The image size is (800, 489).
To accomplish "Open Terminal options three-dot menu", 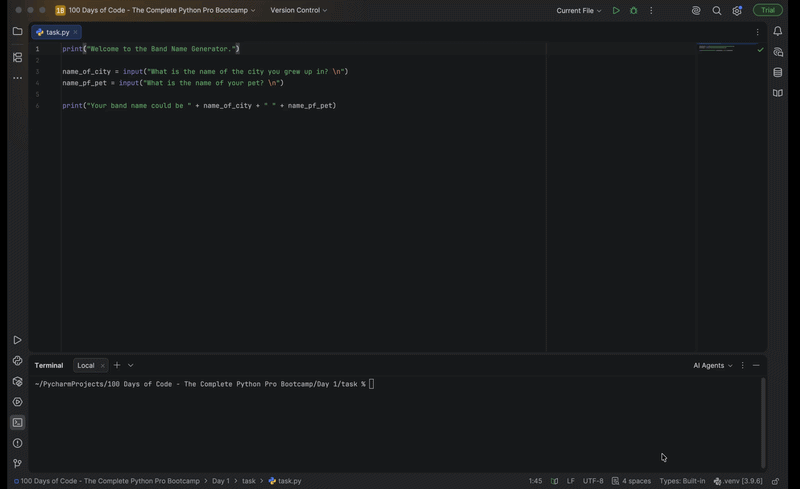I will pos(742,365).
